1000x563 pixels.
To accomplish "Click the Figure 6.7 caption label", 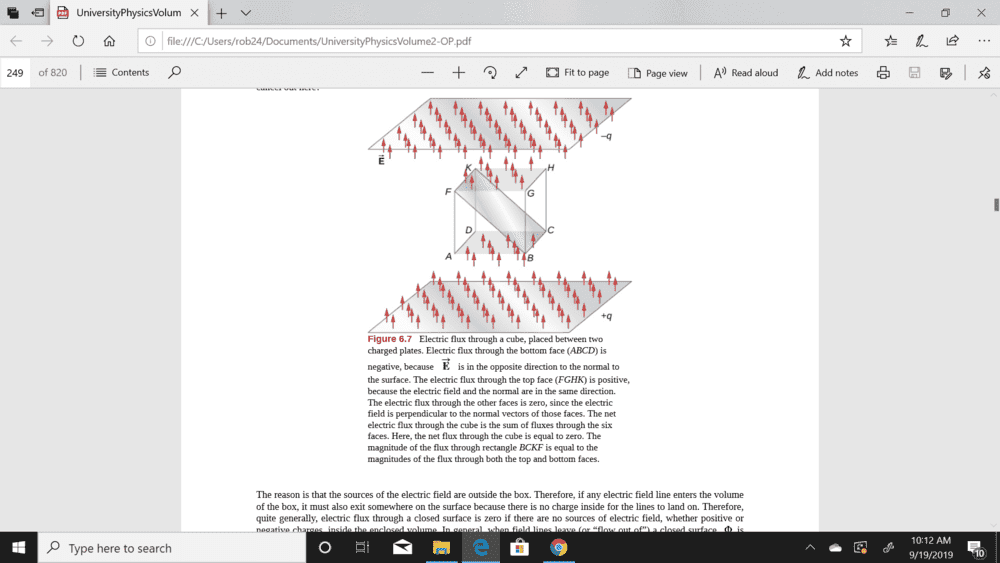I will 390,339.
